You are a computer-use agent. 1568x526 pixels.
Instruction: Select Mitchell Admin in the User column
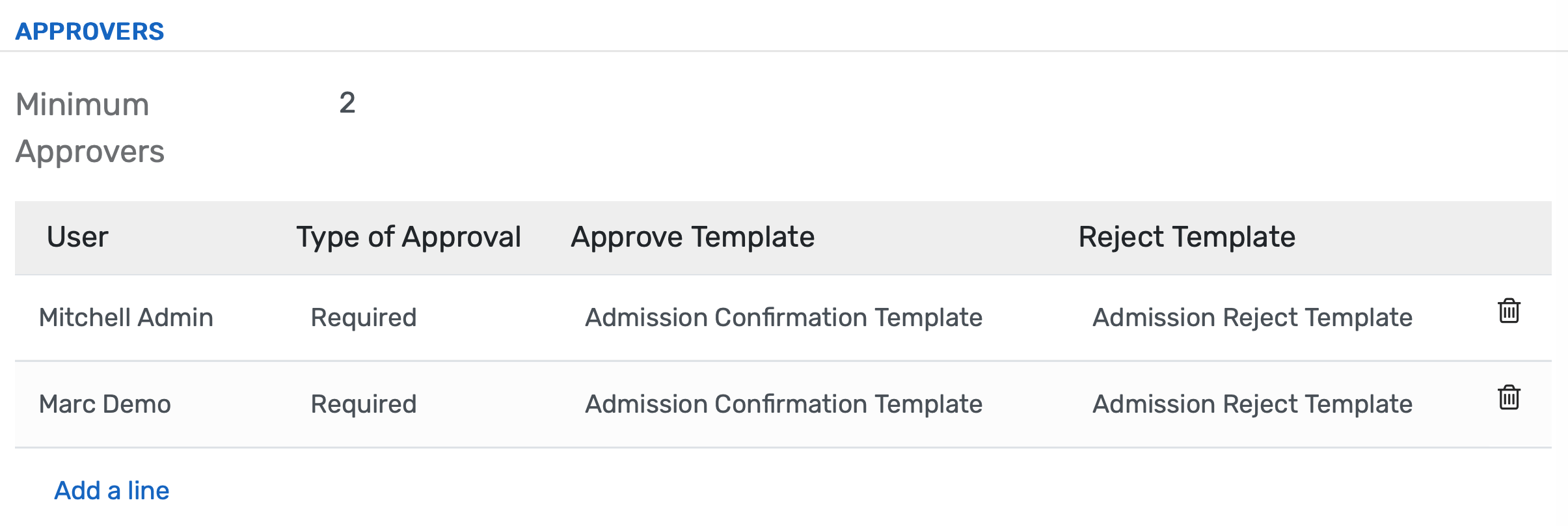point(126,317)
